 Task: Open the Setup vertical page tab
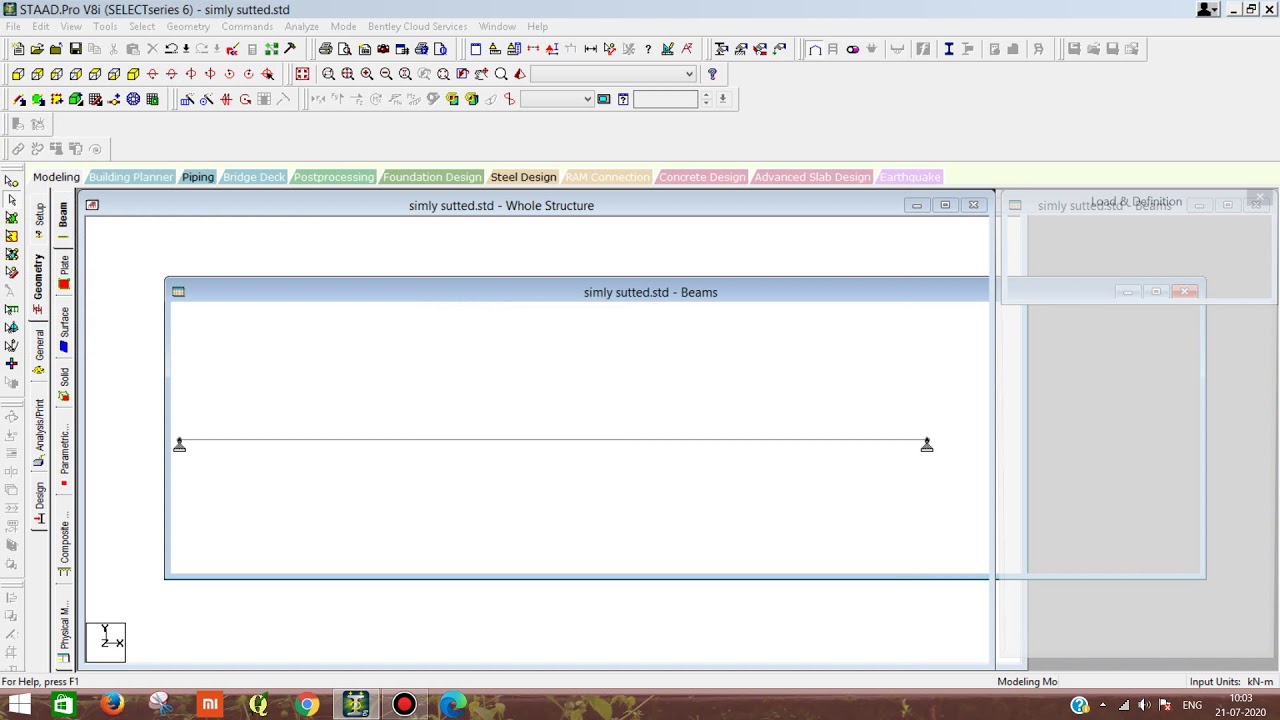(39, 220)
